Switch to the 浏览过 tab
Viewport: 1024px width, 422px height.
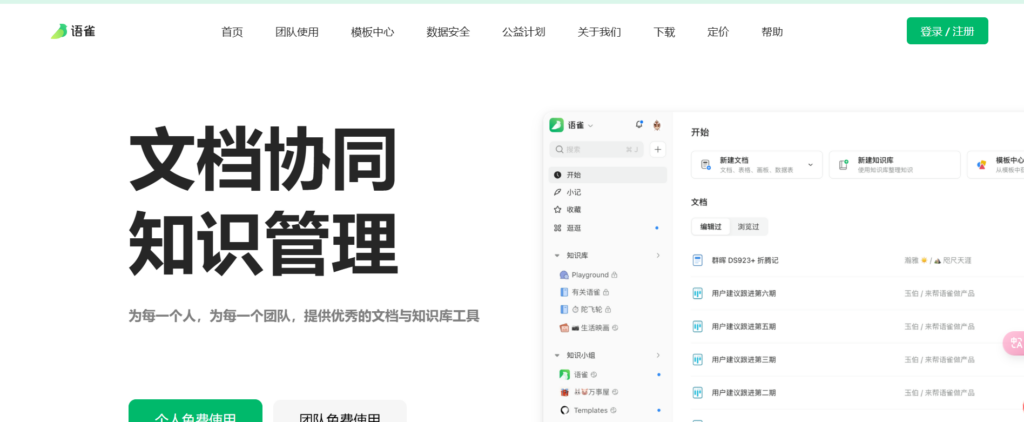coord(748,227)
